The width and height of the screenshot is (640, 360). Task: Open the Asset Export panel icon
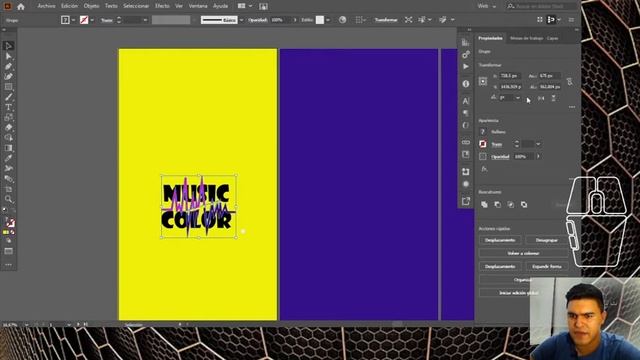466,201
